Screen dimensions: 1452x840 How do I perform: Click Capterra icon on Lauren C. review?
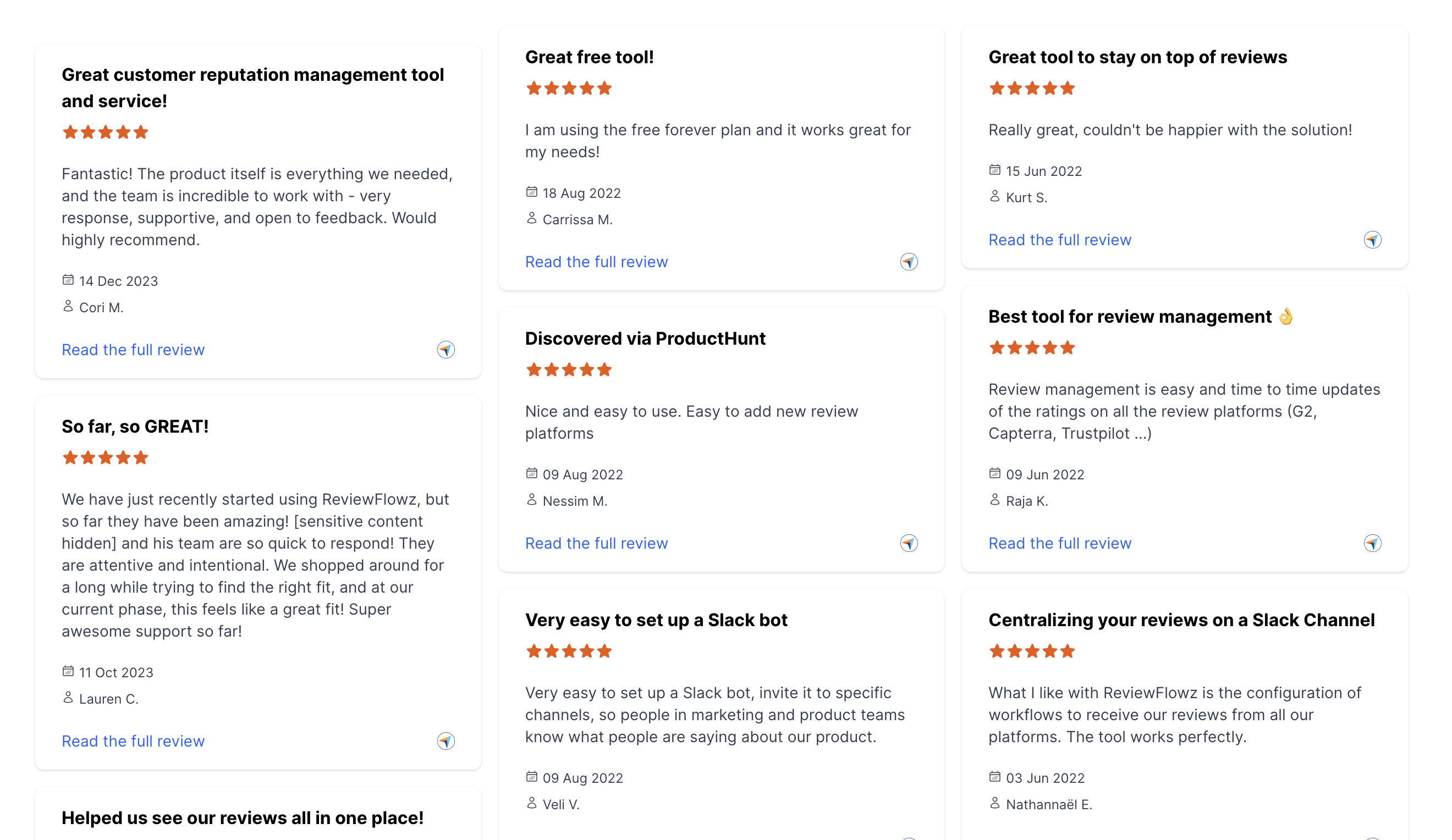pyautogui.click(x=446, y=741)
